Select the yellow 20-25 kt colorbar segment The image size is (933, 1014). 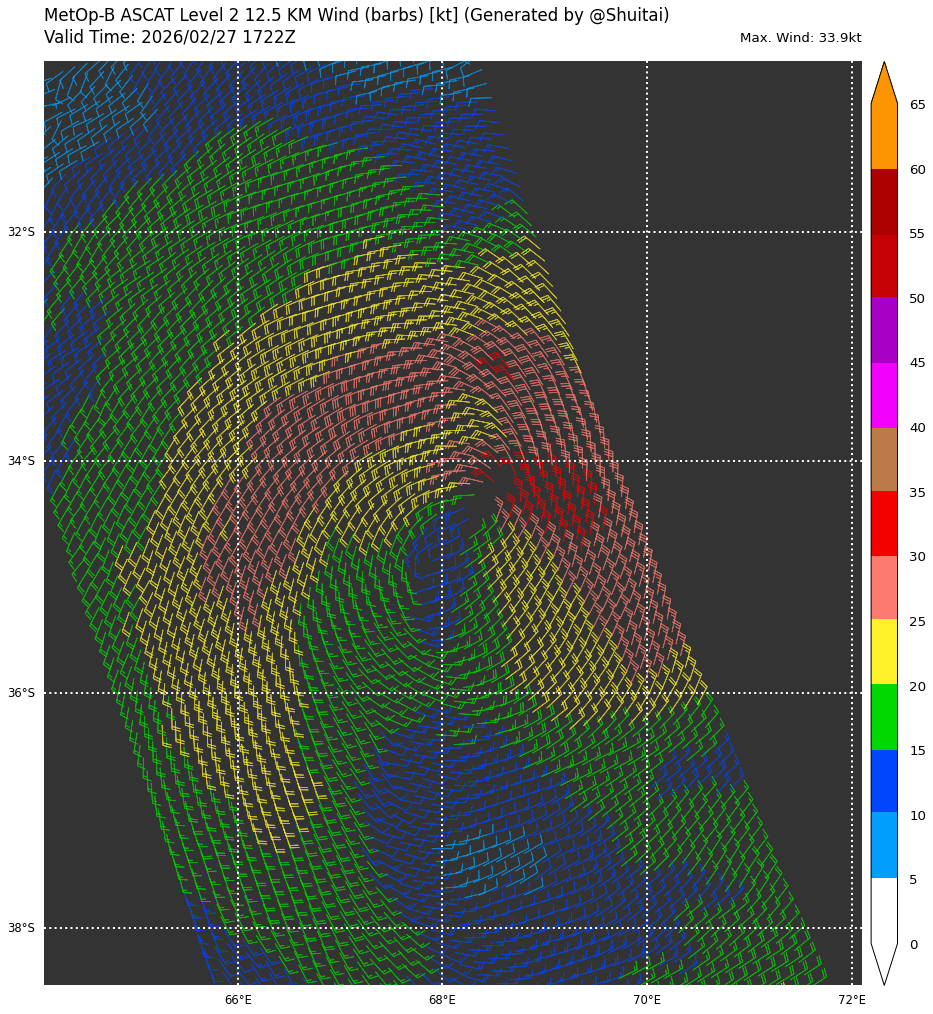pyautogui.click(x=884, y=652)
